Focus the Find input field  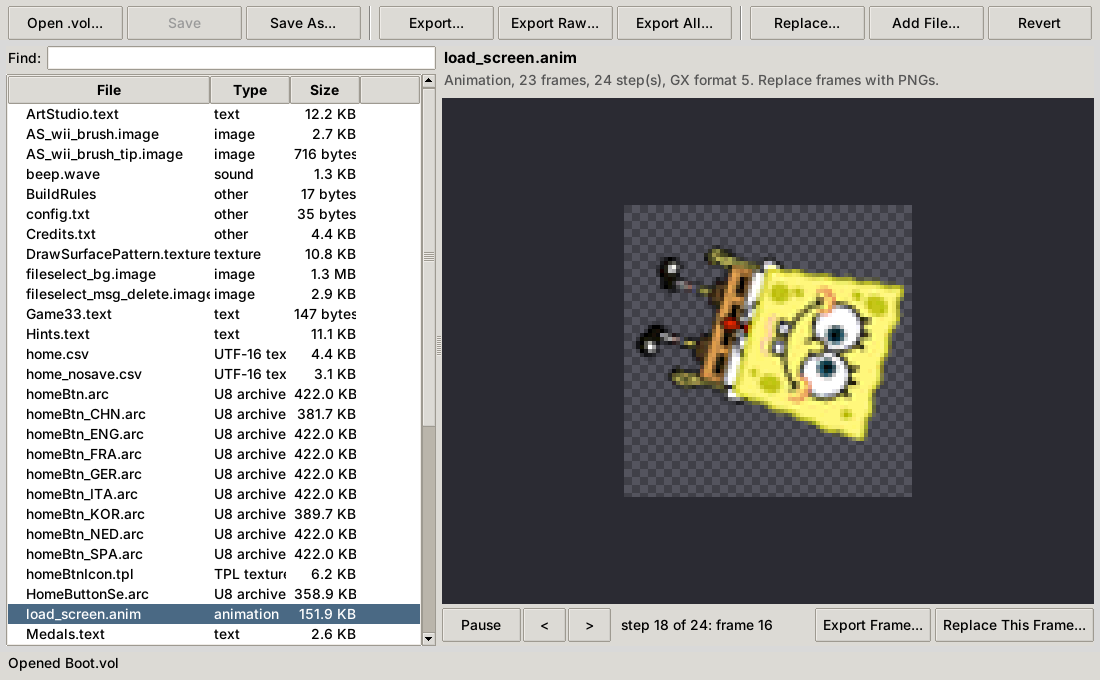(241, 58)
